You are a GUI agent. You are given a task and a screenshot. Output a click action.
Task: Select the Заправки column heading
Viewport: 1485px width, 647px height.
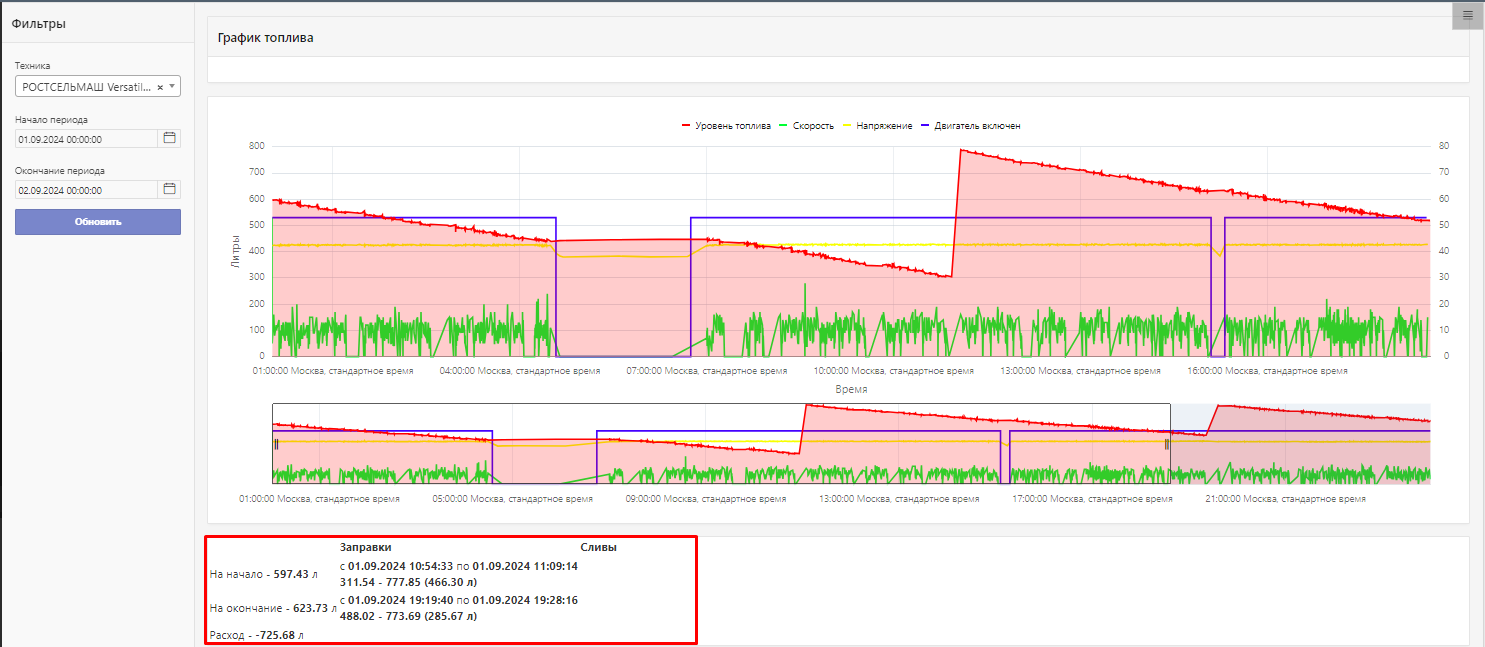click(x=365, y=547)
